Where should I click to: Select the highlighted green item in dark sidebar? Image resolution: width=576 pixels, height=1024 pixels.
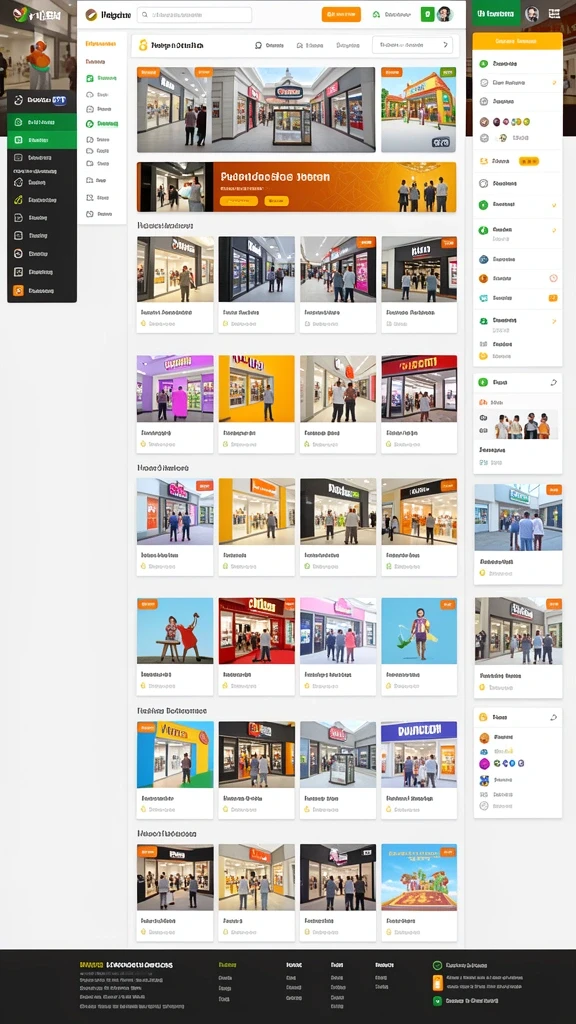pos(42,122)
